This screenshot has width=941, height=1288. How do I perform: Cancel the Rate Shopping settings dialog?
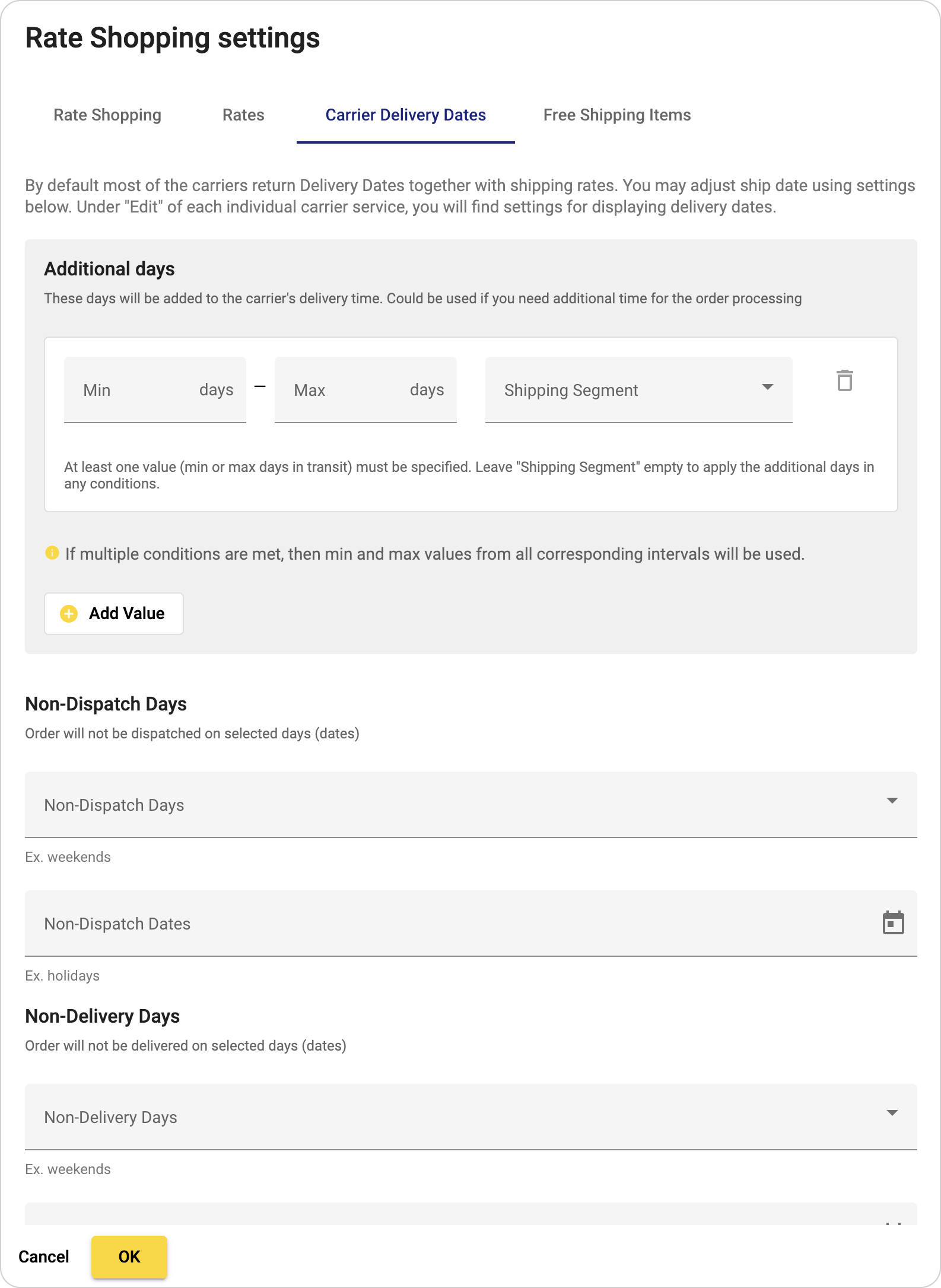pyautogui.click(x=44, y=1257)
